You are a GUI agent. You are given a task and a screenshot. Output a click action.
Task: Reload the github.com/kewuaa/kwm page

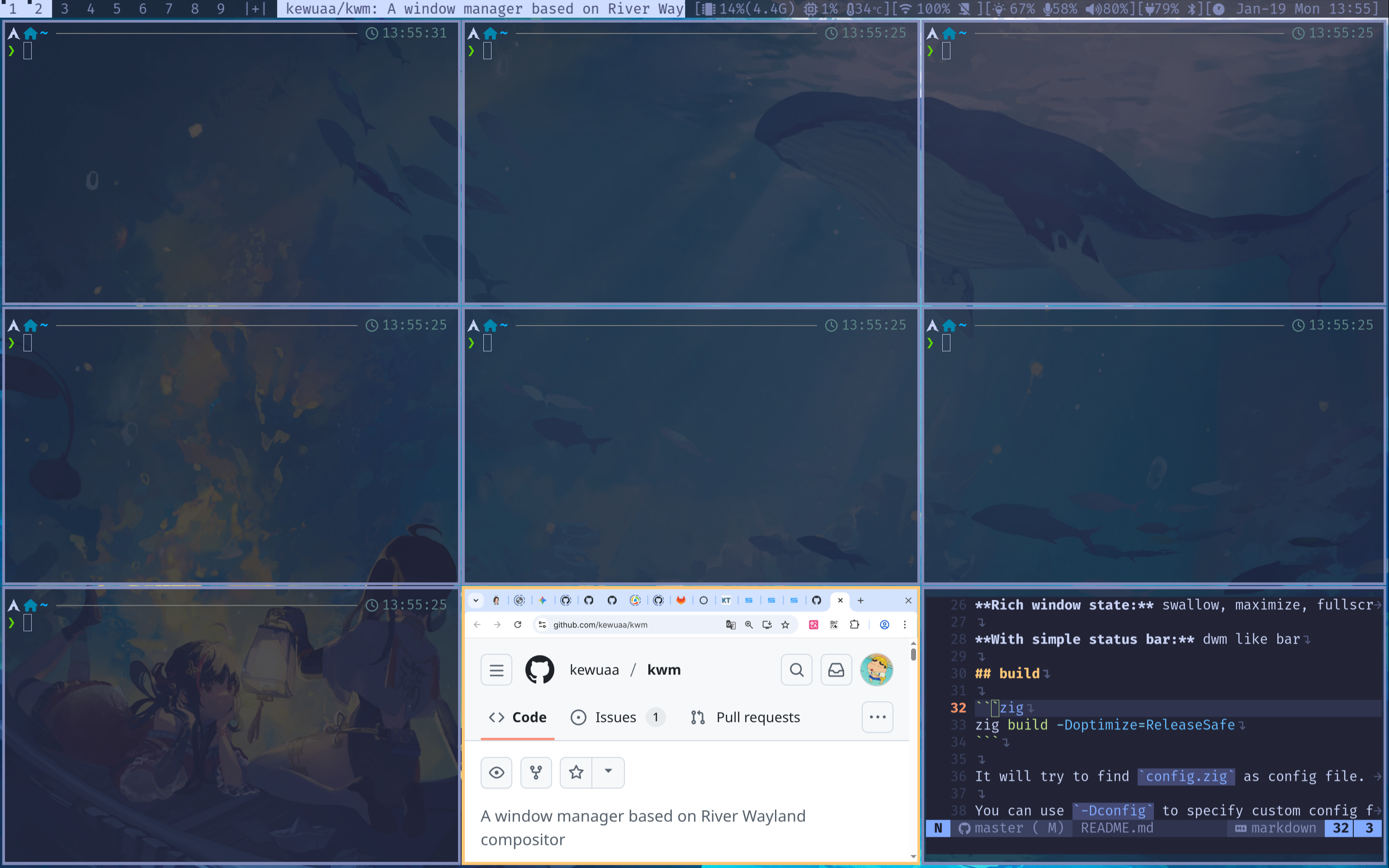point(518,625)
